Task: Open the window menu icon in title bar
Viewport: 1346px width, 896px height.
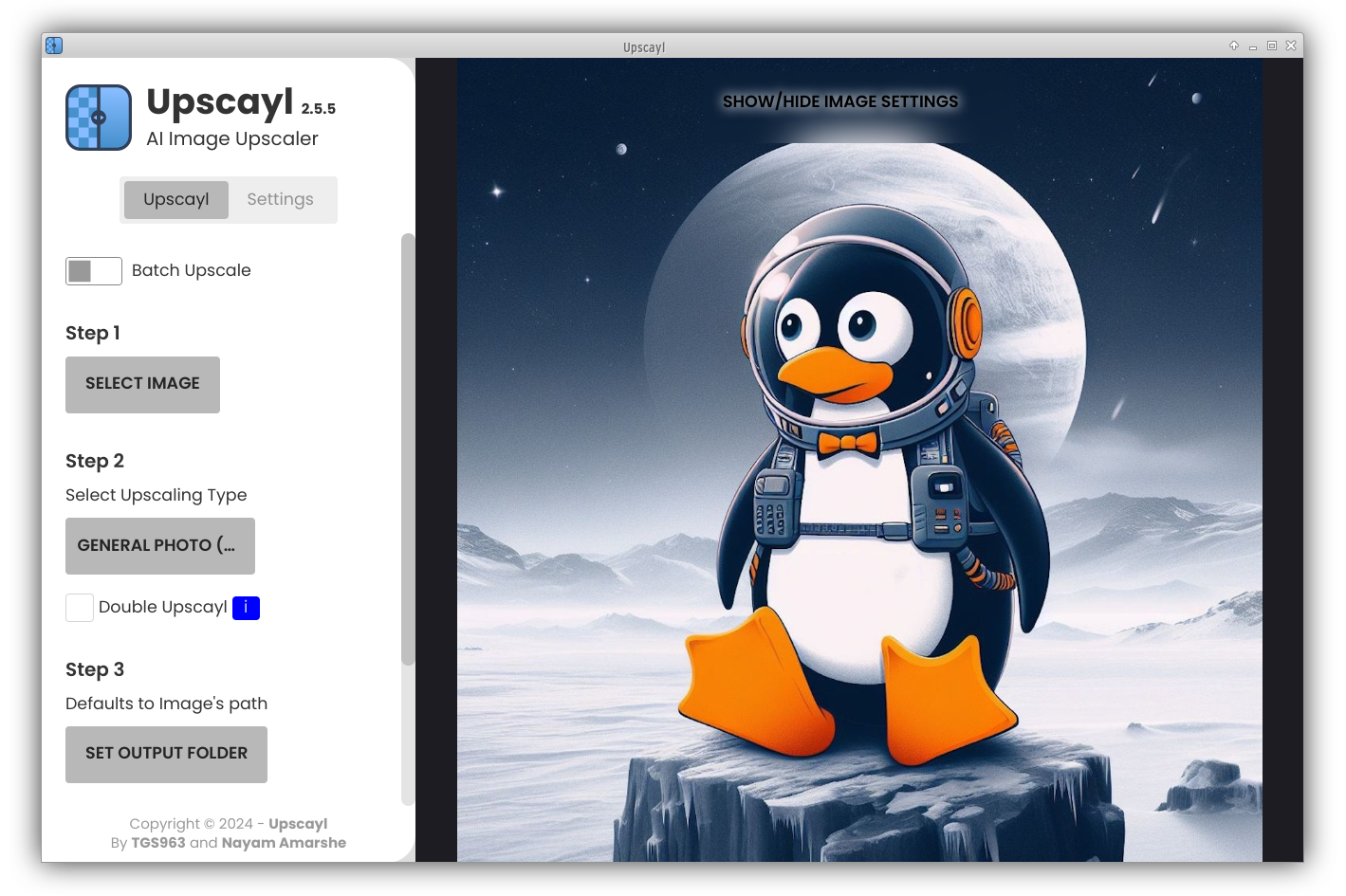Action: (54, 46)
